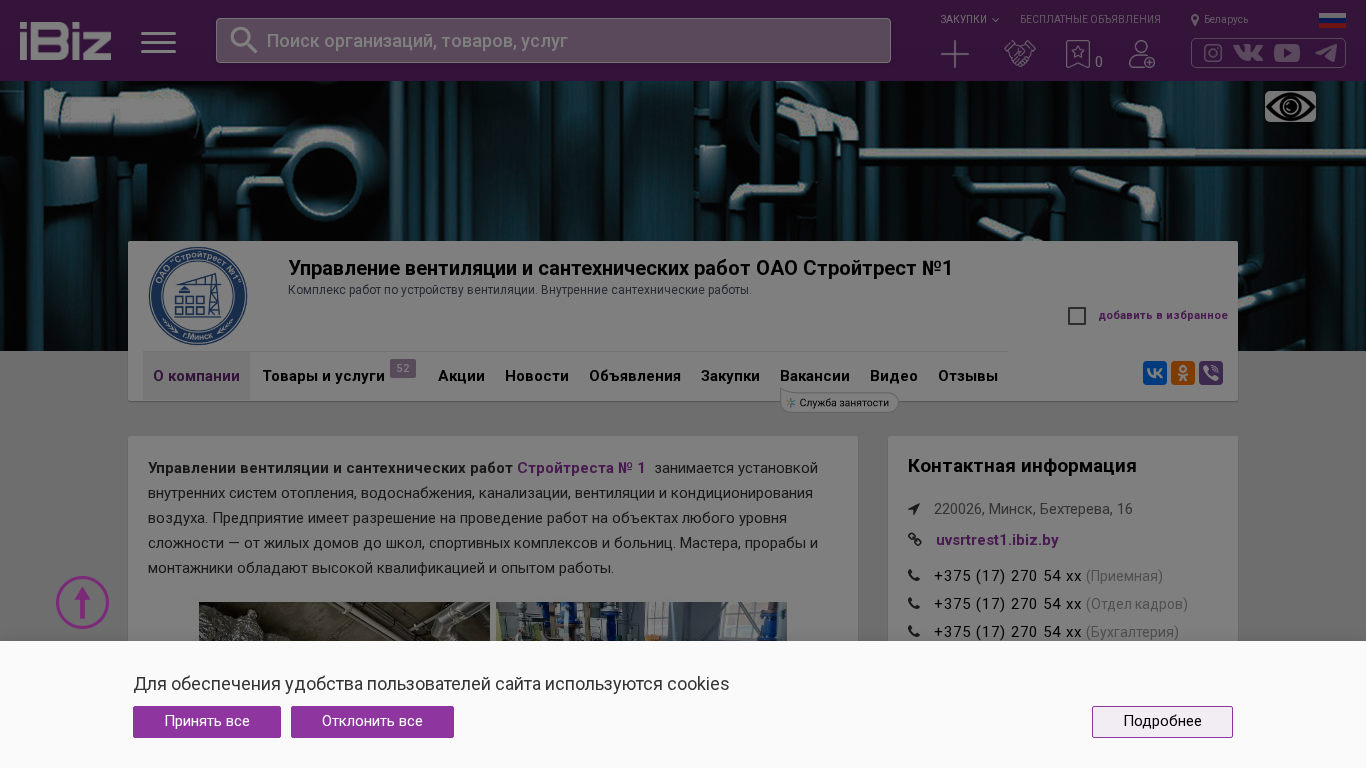Screen dimensions: 1366x768
Task: Click the search field for organizations
Action: pyautogui.click(x=553, y=41)
